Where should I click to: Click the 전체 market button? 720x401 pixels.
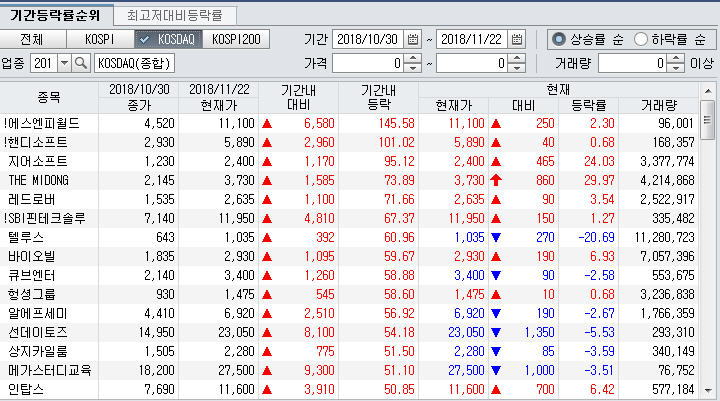[x=33, y=39]
